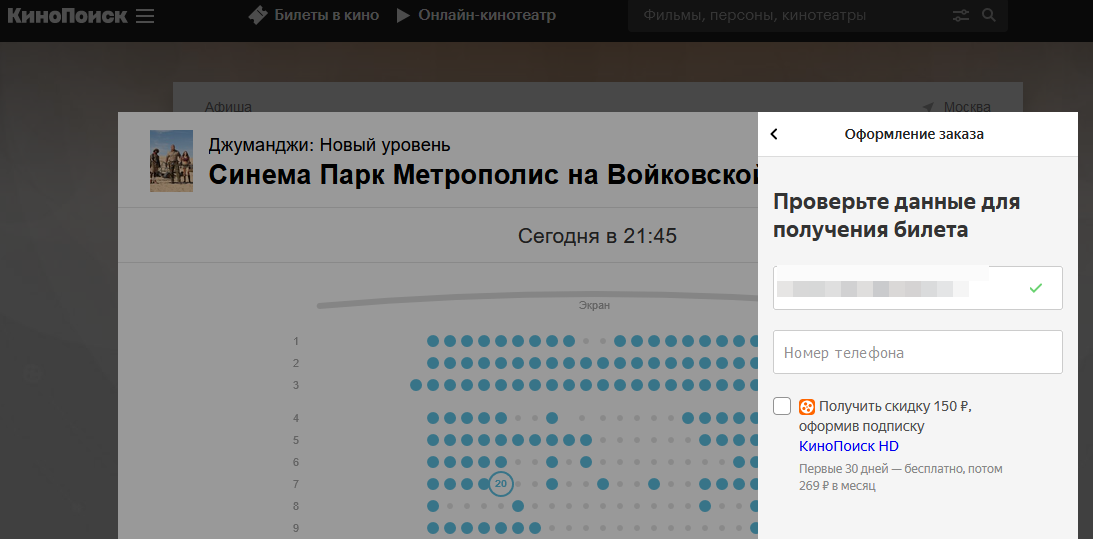Click row number 8 label in seat map
Viewport: 1093px width, 539px height.
tap(296, 506)
